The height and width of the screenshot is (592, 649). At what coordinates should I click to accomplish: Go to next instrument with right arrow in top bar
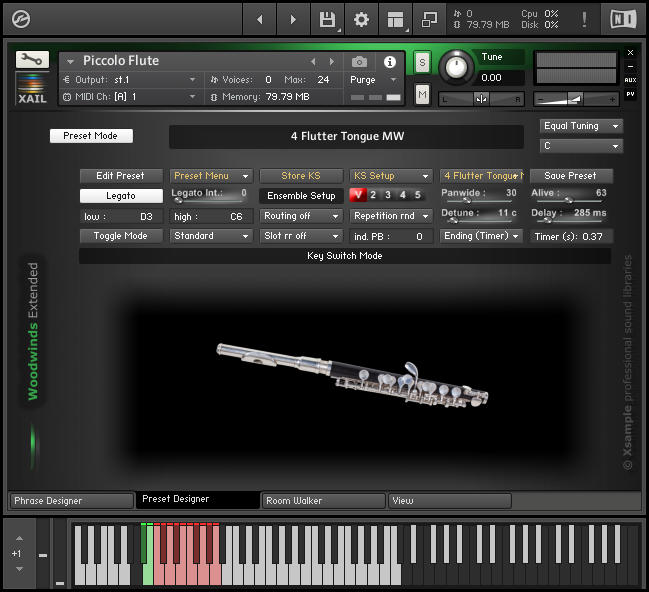(293, 19)
